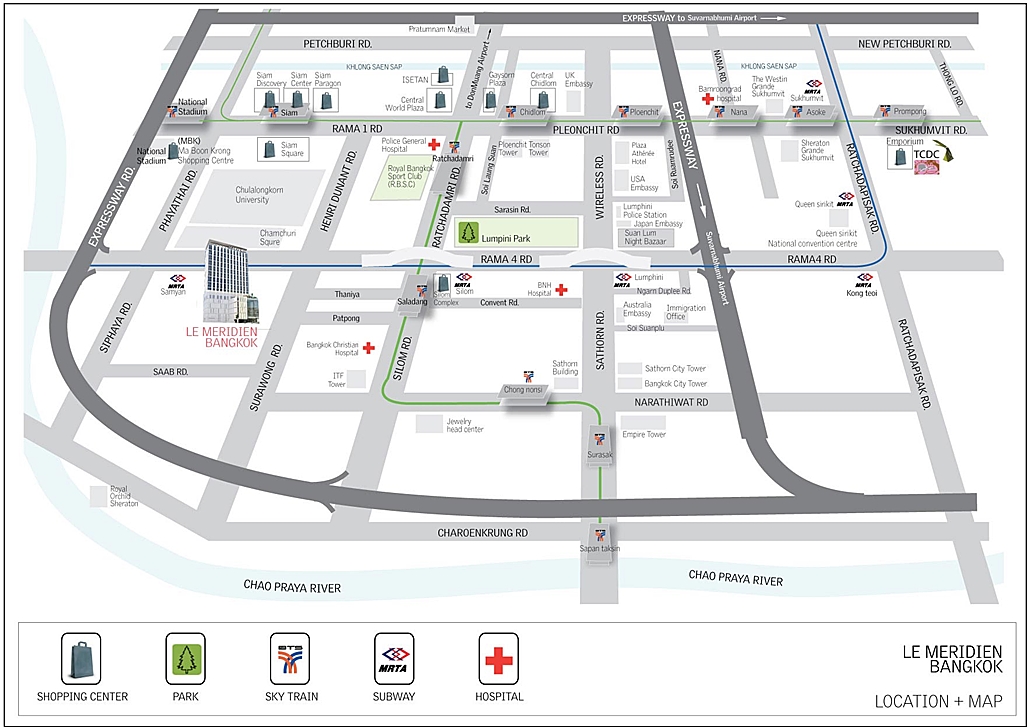Click the 'SILOM RD.' label

click(x=402, y=358)
